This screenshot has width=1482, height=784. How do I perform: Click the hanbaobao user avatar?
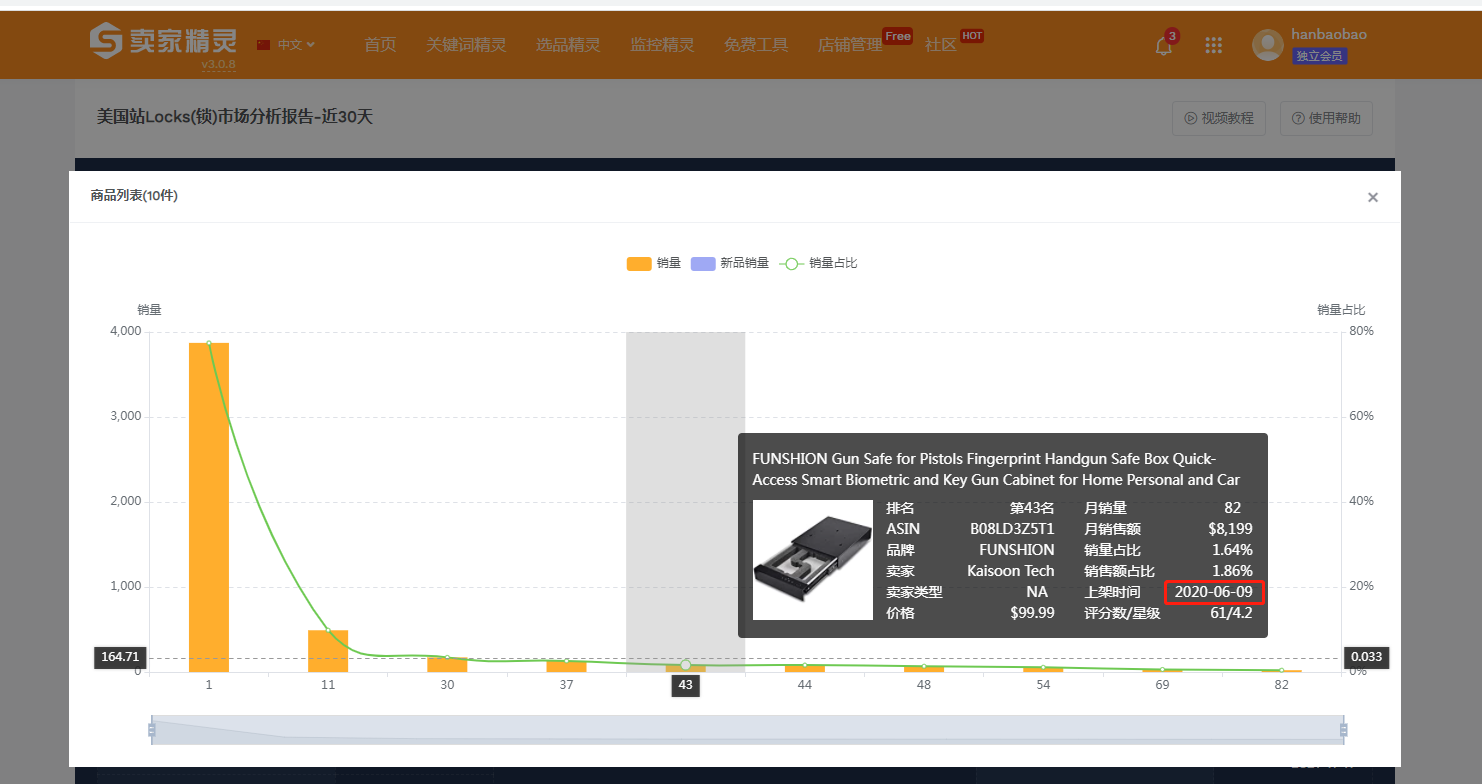pyautogui.click(x=1268, y=45)
